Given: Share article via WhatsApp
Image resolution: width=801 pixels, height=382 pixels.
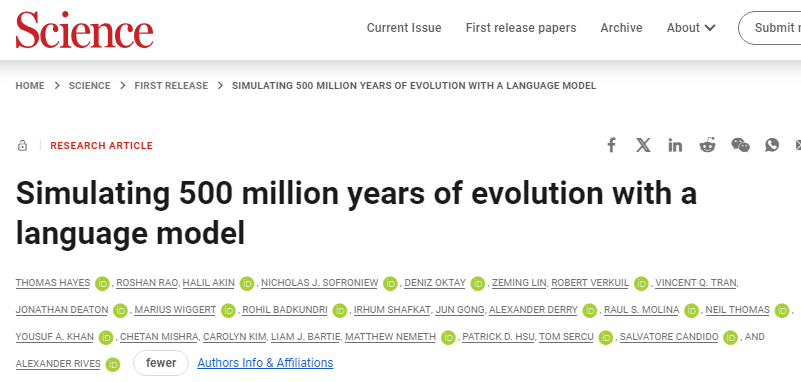Looking at the screenshot, I should 772,146.
